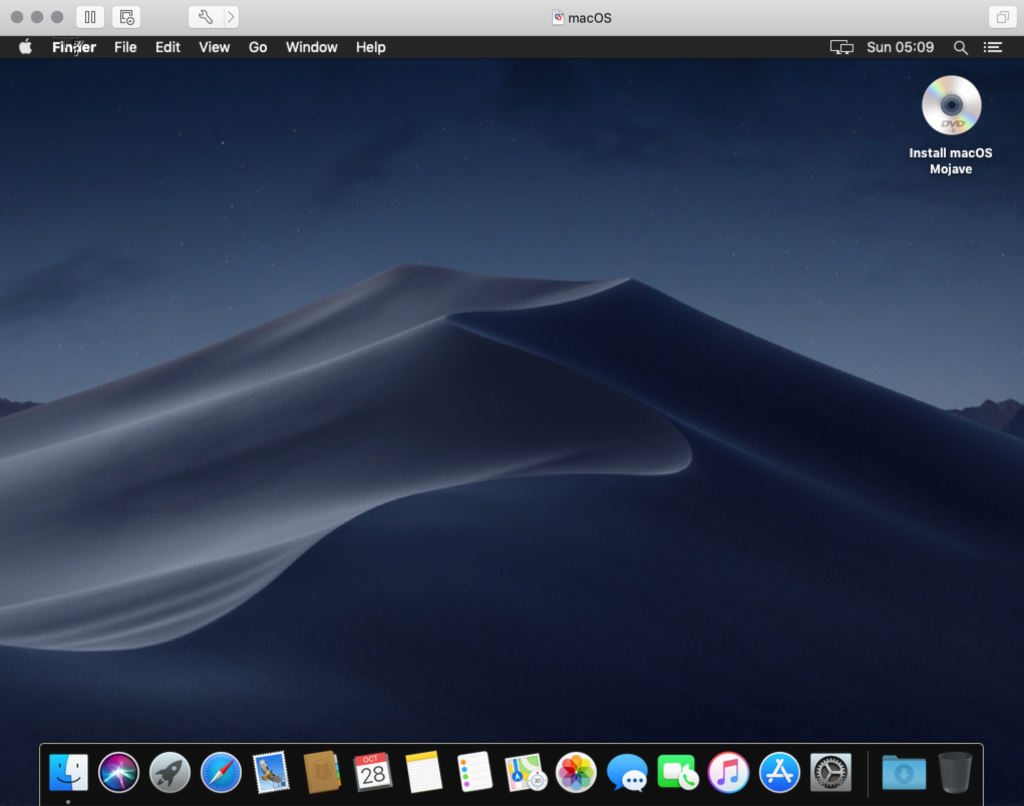Open the View menu

[214, 47]
